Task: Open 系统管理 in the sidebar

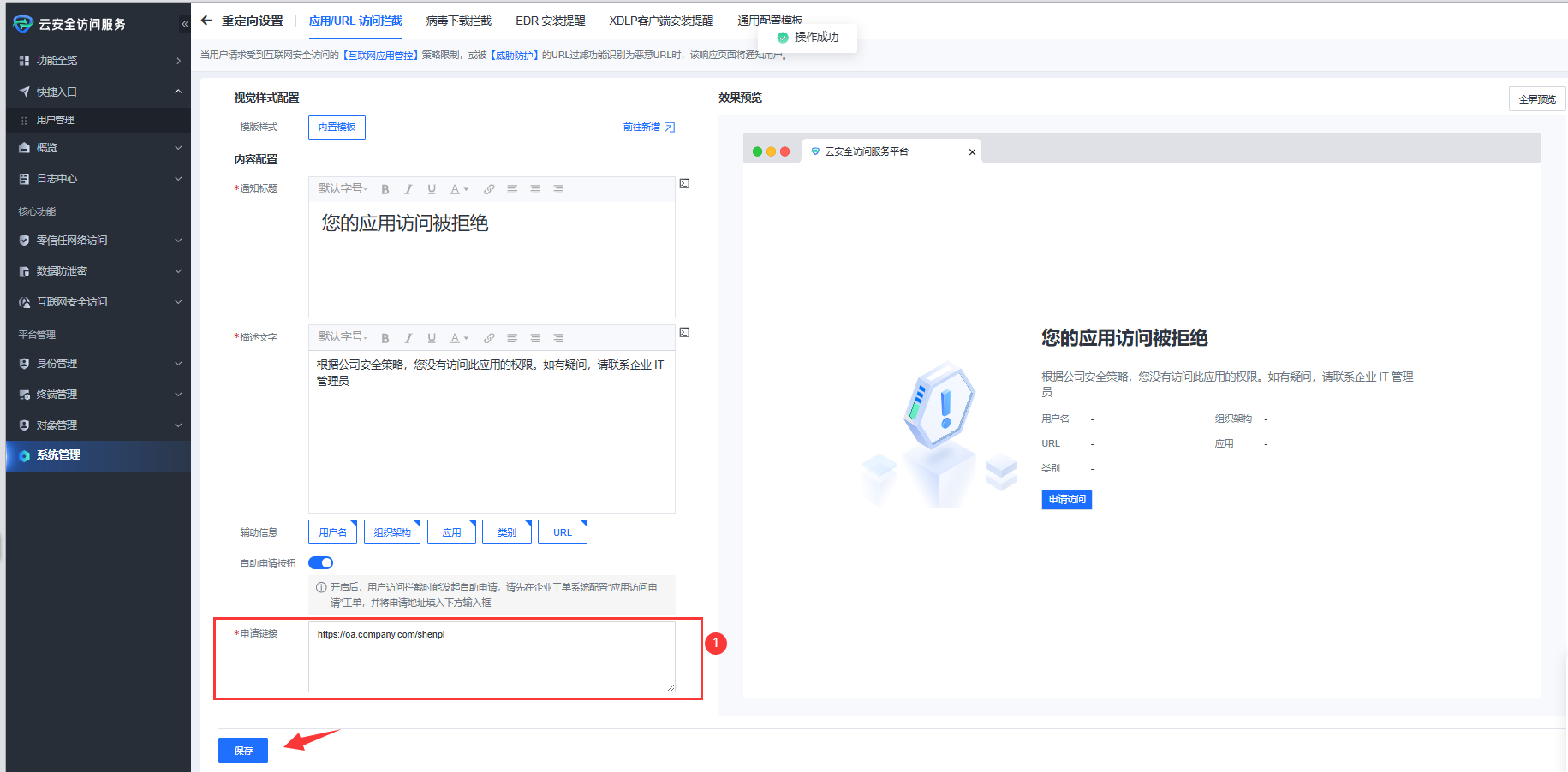Action: 98,455
